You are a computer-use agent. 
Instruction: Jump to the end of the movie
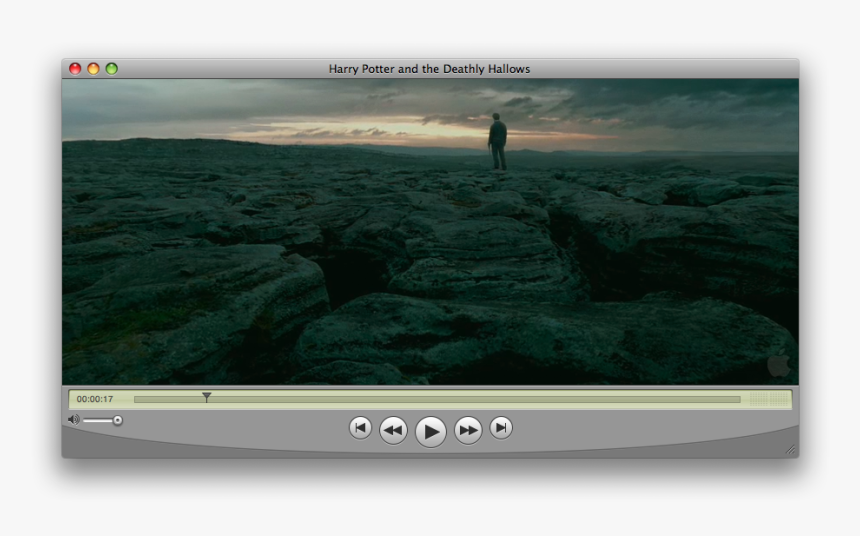tap(501, 428)
